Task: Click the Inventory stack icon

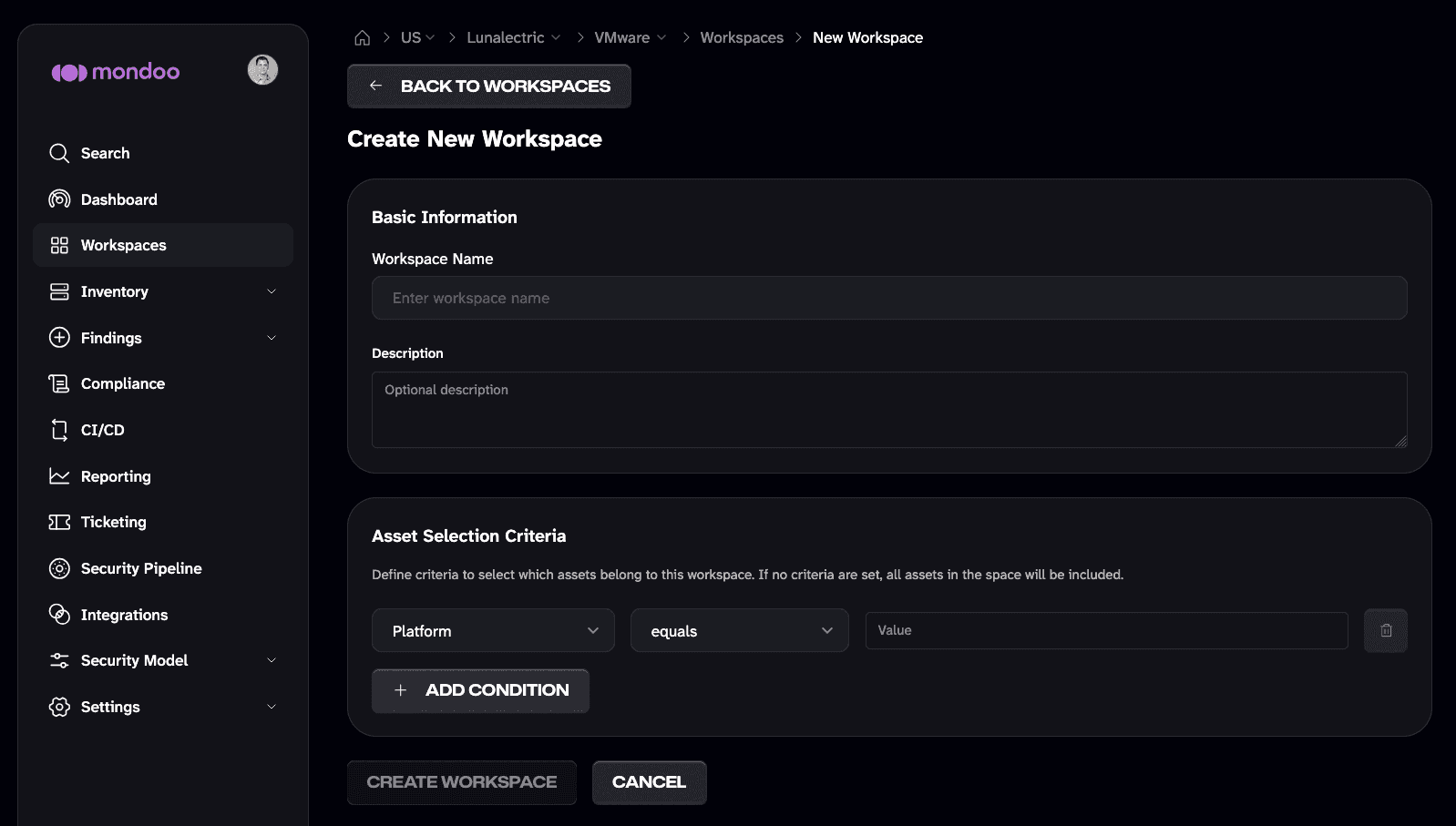Action: pos(59,291)
